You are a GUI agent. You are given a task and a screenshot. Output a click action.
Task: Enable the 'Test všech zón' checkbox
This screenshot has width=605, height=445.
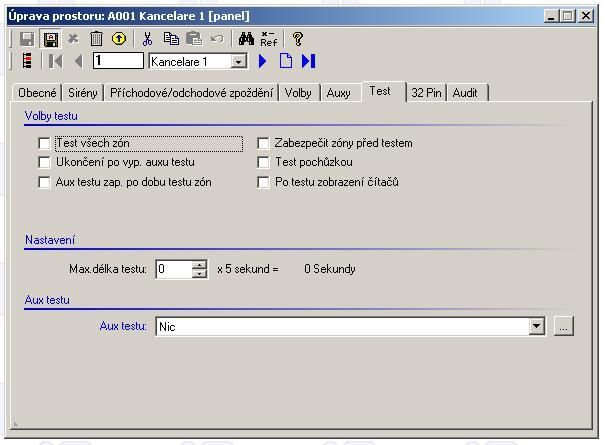pyautogui.click(x=44, y=143)
